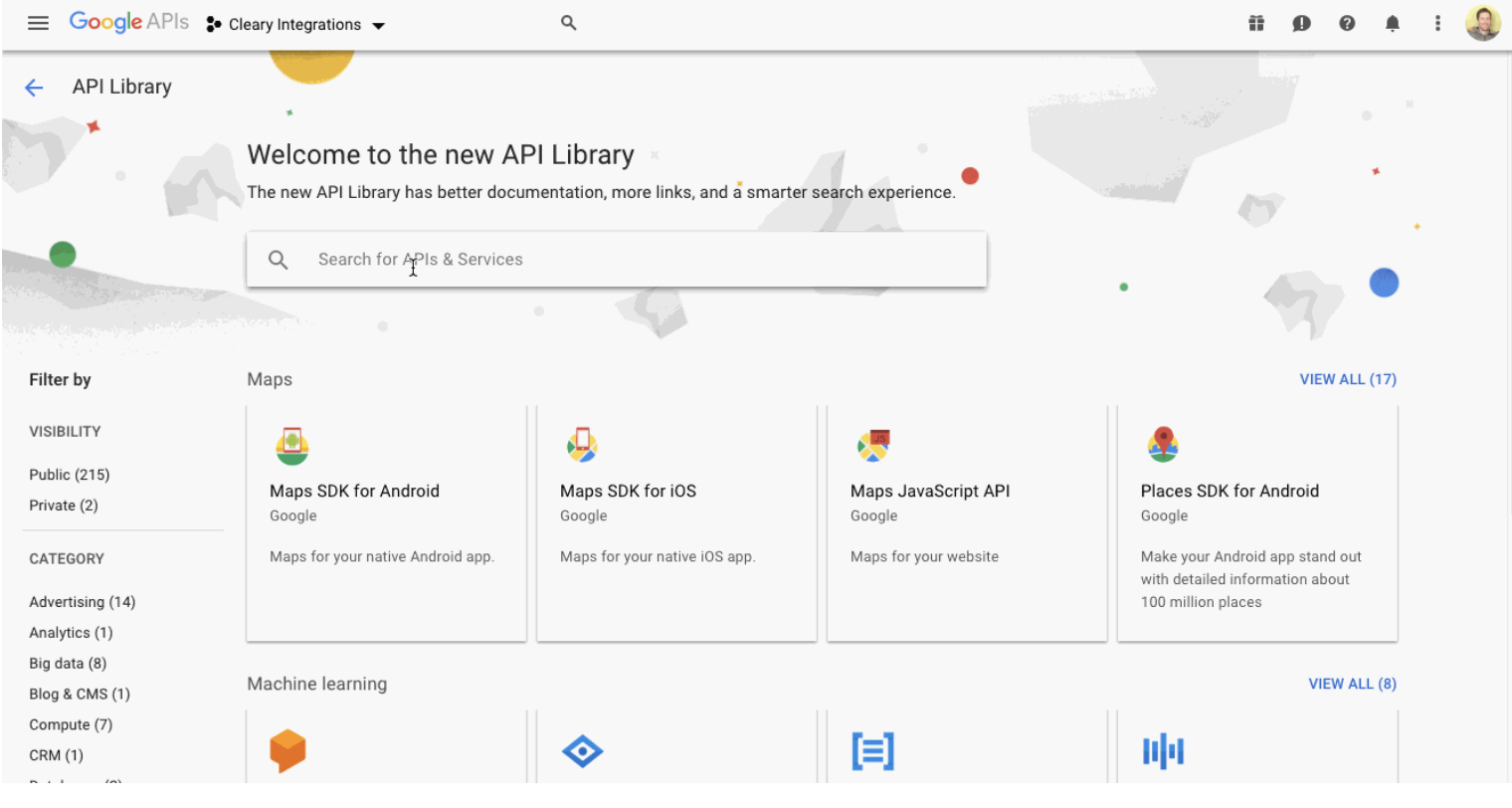Filter by Public (215) visibility
The width and height of the screenshot is (1512, 808).
coord(70,475)
